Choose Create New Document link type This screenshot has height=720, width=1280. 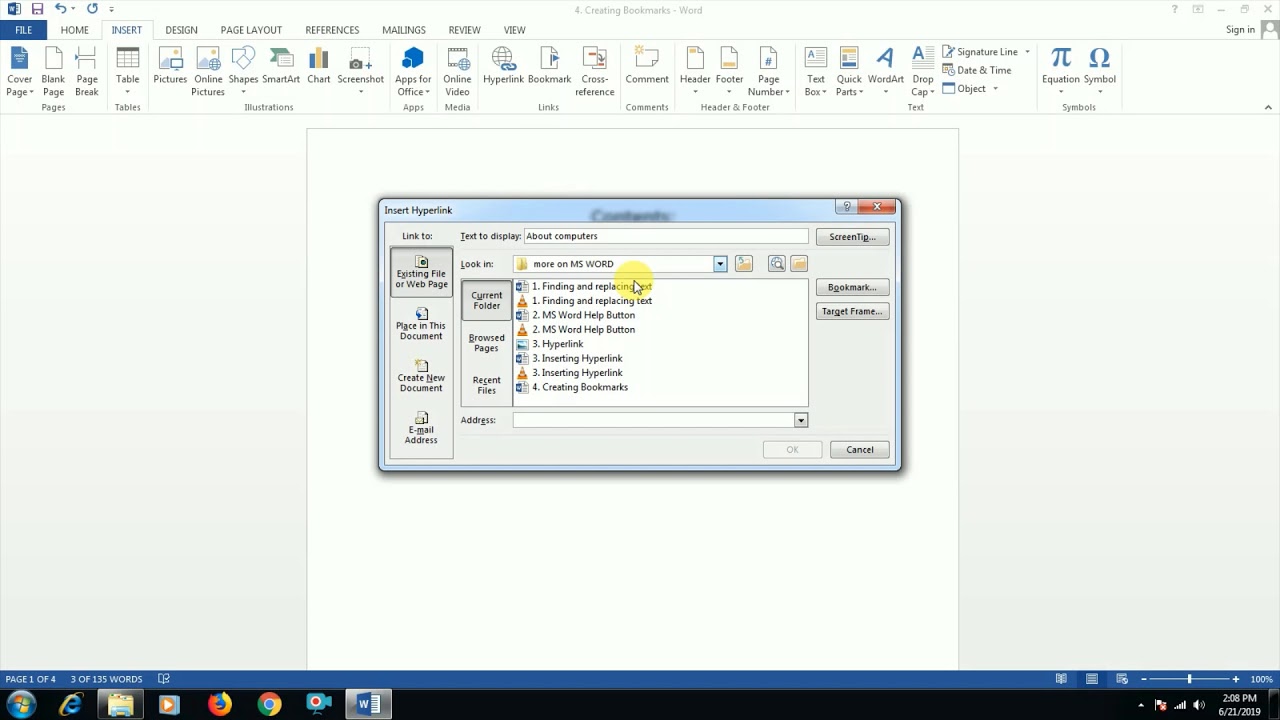421,377
